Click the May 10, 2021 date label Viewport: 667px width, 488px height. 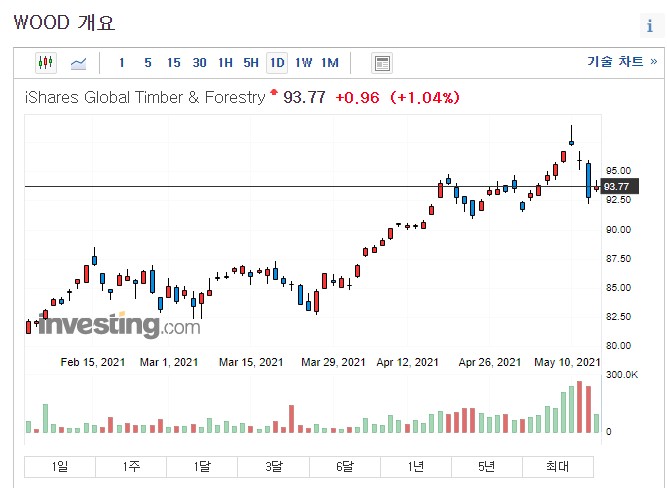click(x=567, y=362)
